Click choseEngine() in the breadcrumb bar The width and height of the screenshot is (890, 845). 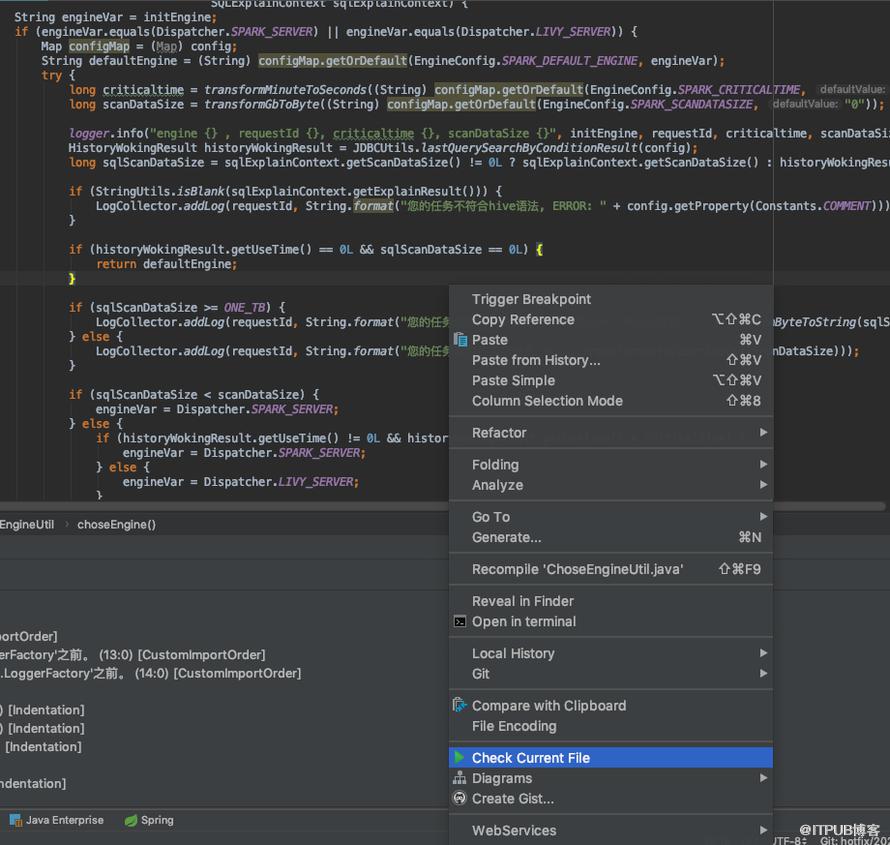pos(117,524)
